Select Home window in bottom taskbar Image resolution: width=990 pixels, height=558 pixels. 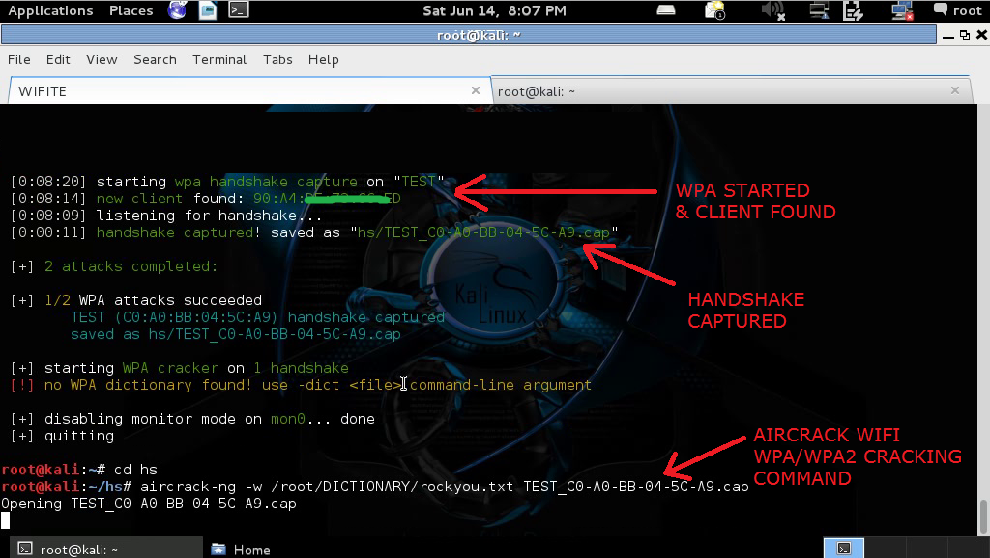pos(241,549)
